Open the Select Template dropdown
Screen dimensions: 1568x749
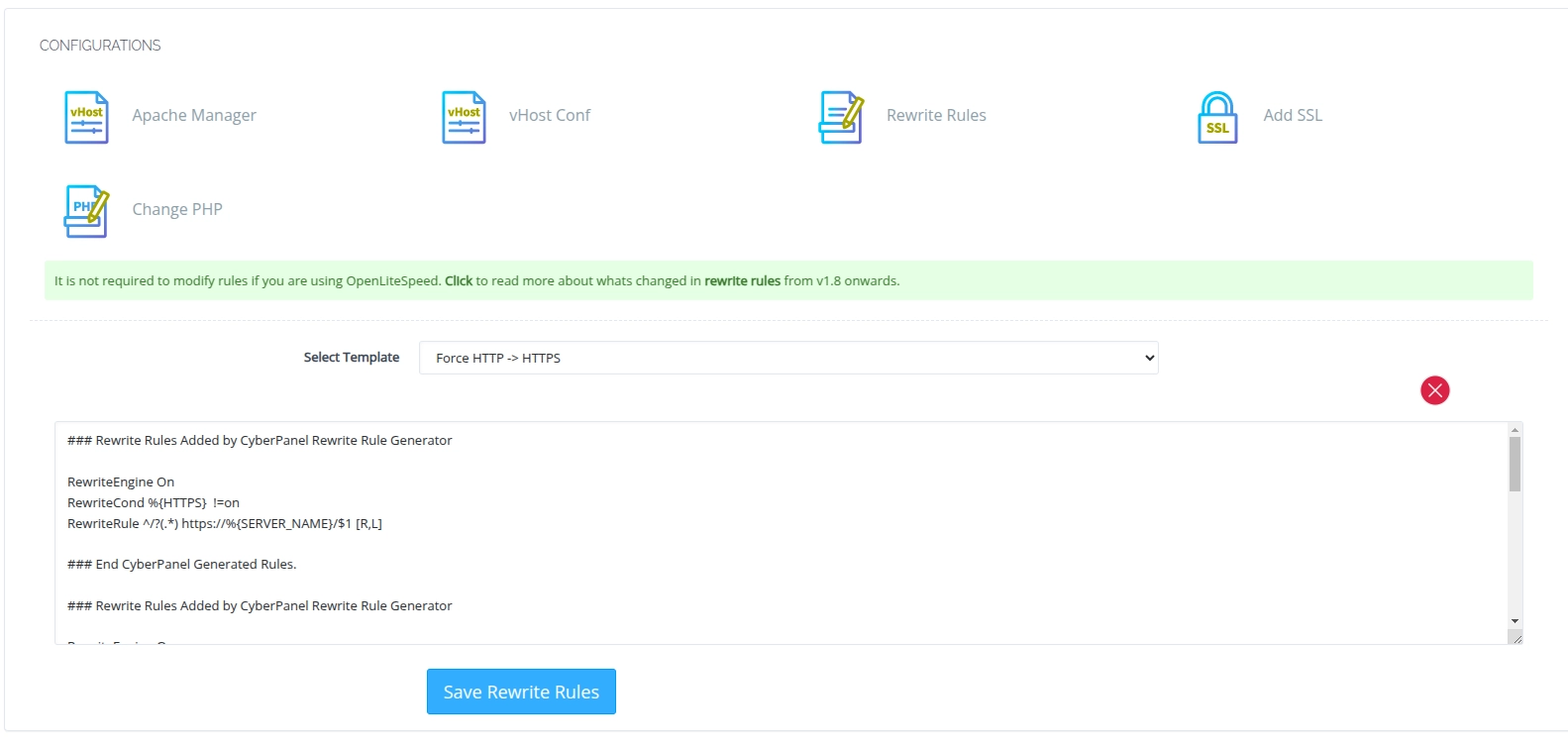788,358
